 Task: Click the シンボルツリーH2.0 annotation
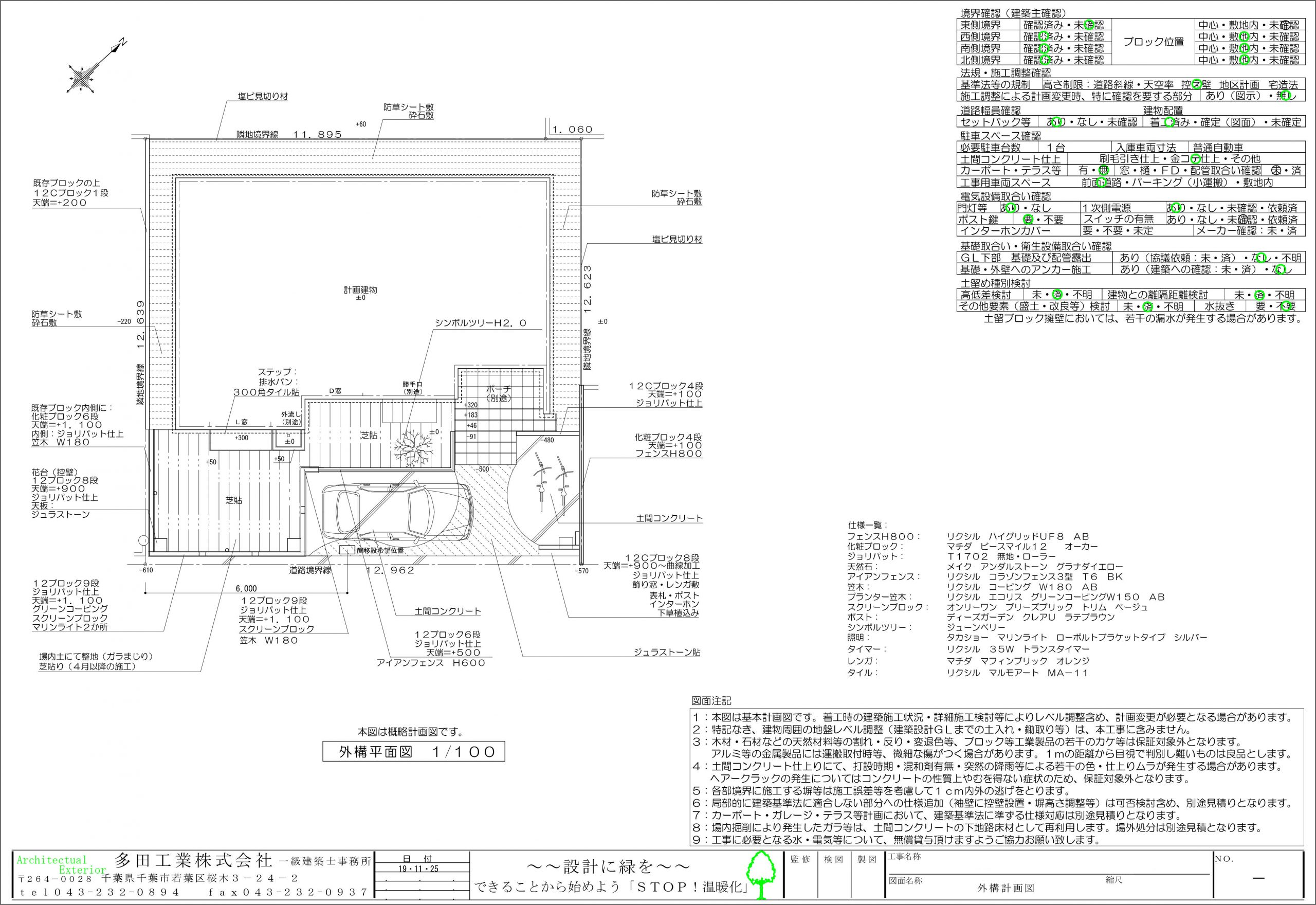click(x=481, y=323)
